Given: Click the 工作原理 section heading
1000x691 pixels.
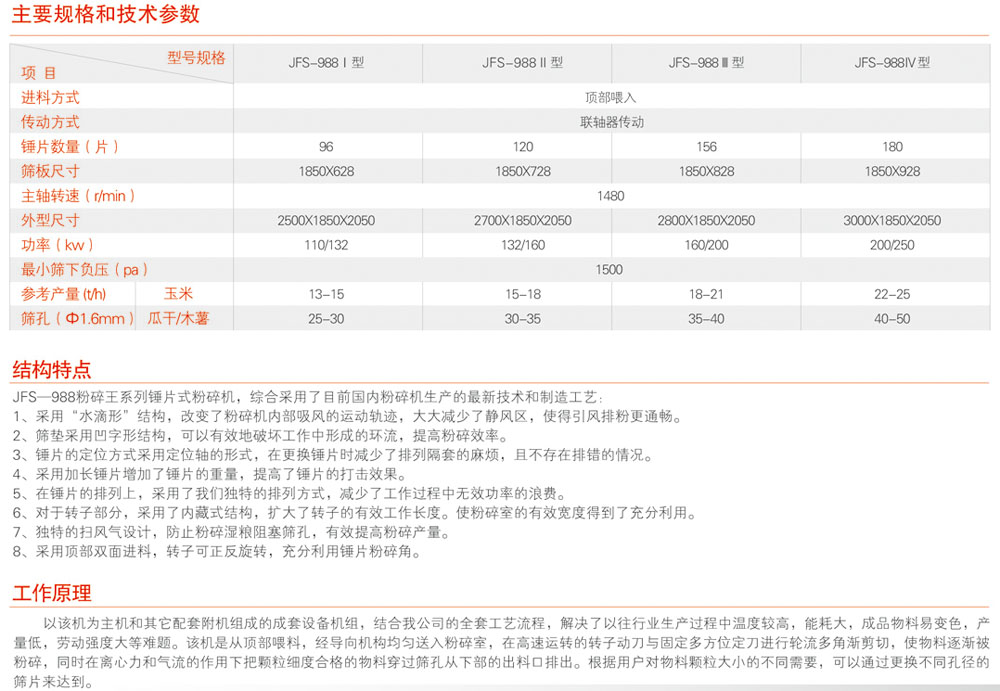Looking at the screenshot, I should (x=52, y=592).
